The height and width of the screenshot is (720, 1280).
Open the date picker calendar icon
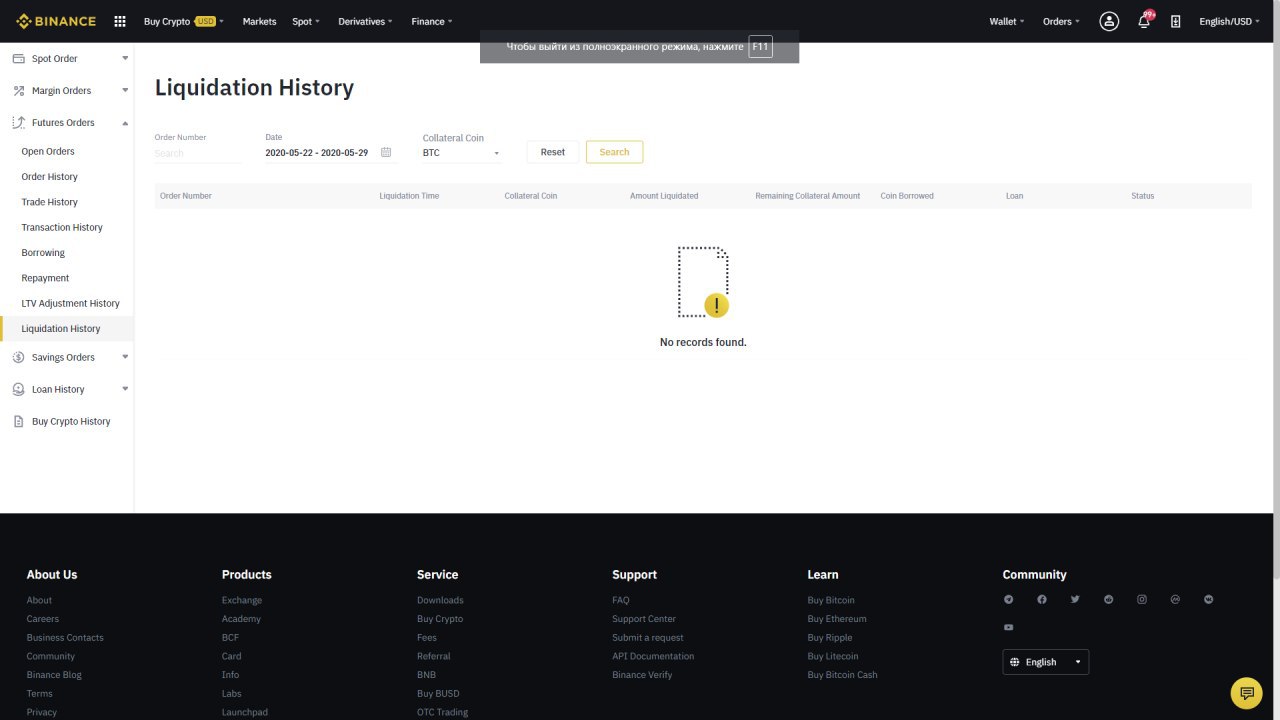[x=386, y=152]
